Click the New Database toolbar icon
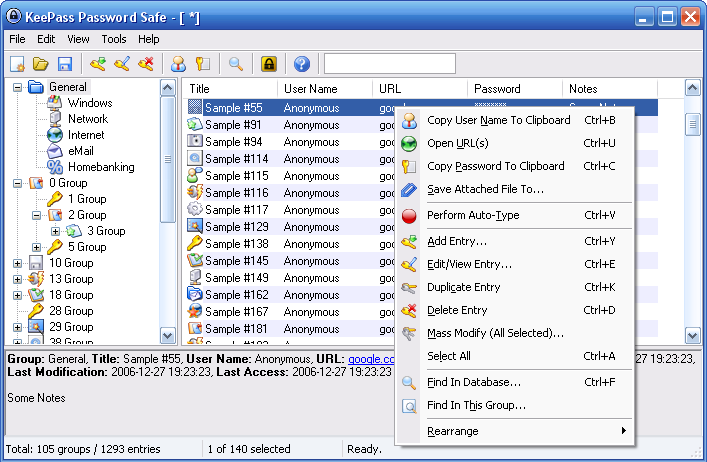The height and width of the screenshot is (462, 707). click(17, 64)
